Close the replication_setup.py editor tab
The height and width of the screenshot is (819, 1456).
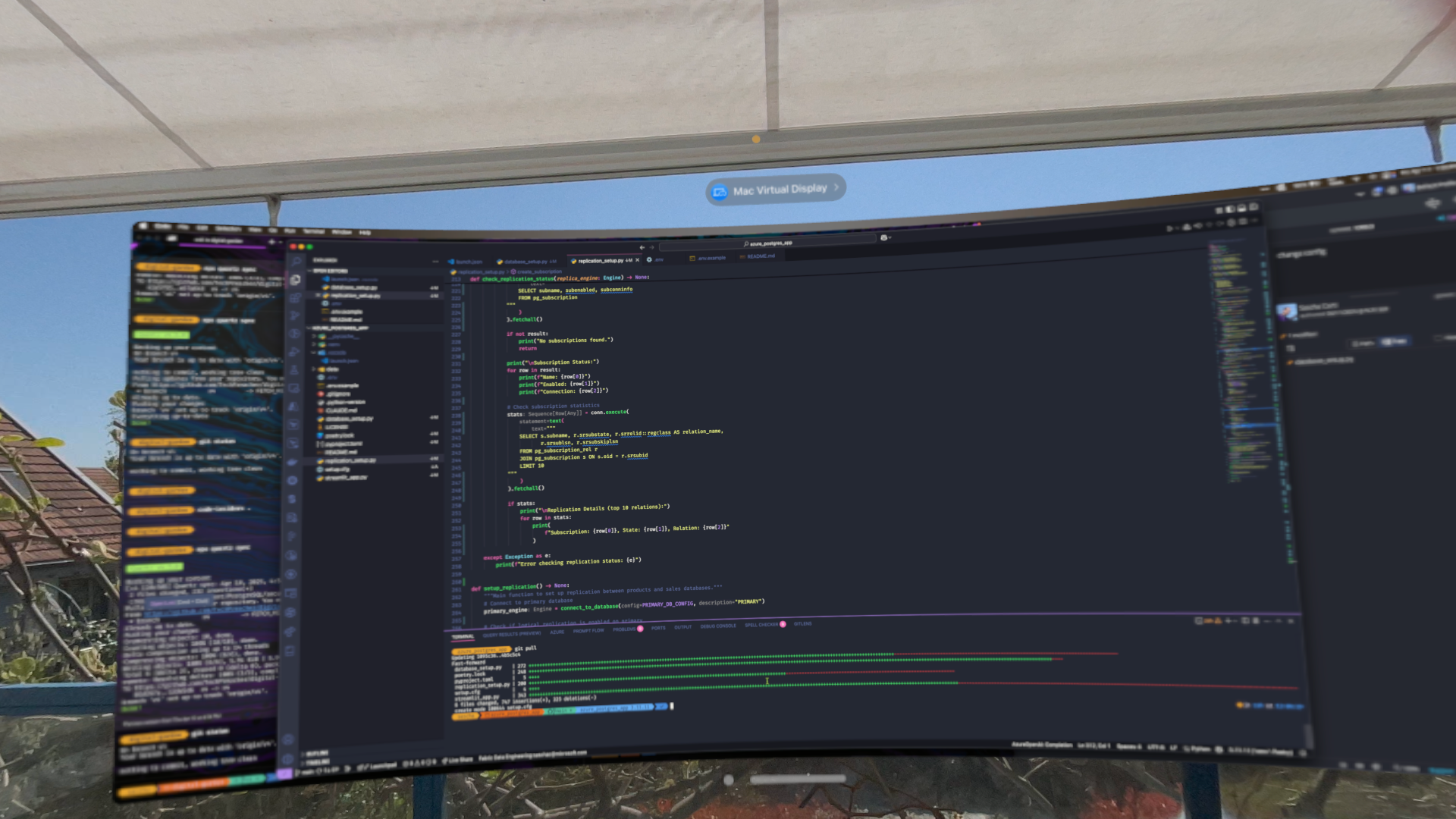[638, 260]
